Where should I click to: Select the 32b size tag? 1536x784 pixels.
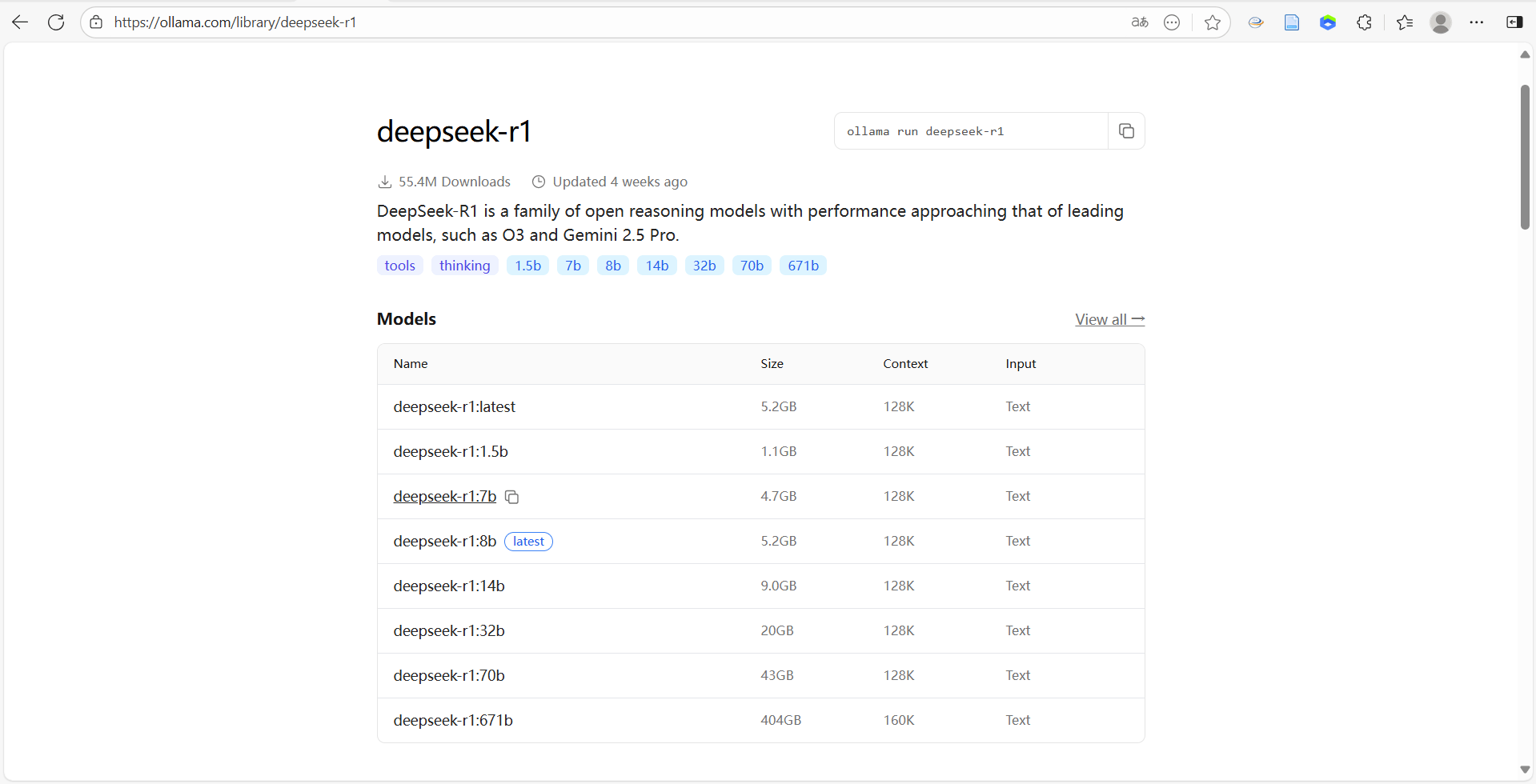pyautogui.click(x=704, y=266)
